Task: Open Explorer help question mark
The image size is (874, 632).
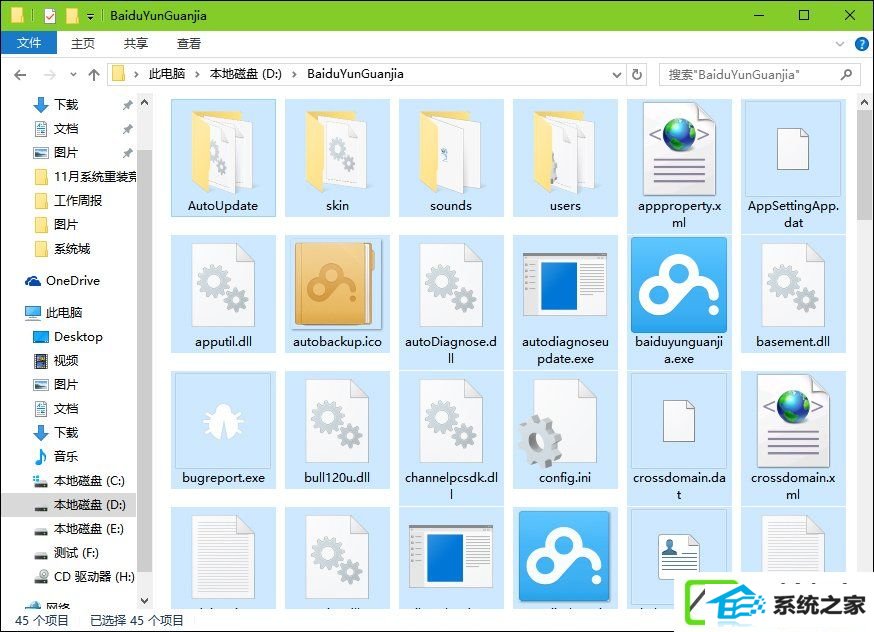Action: point(861,43)
